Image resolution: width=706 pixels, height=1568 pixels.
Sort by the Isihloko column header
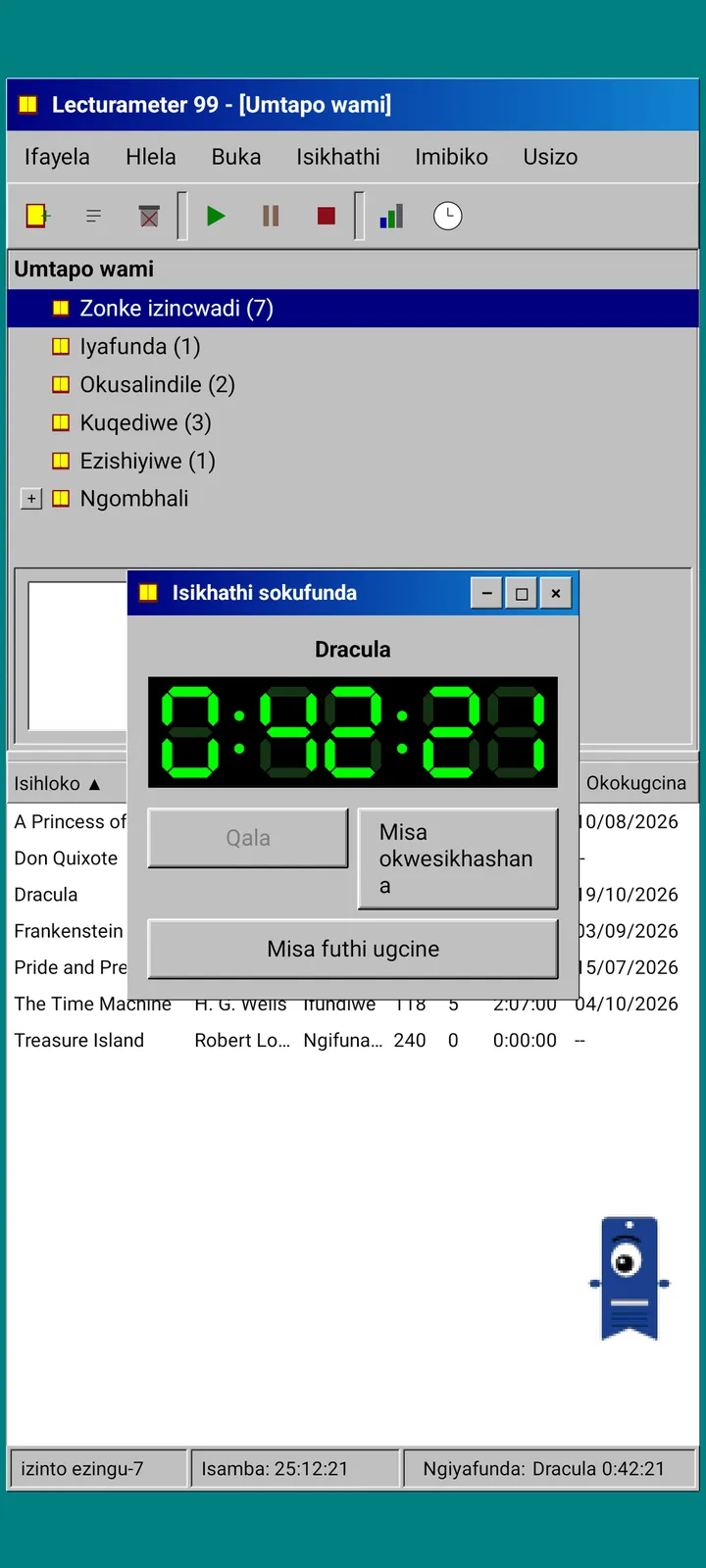coord(67,783)
